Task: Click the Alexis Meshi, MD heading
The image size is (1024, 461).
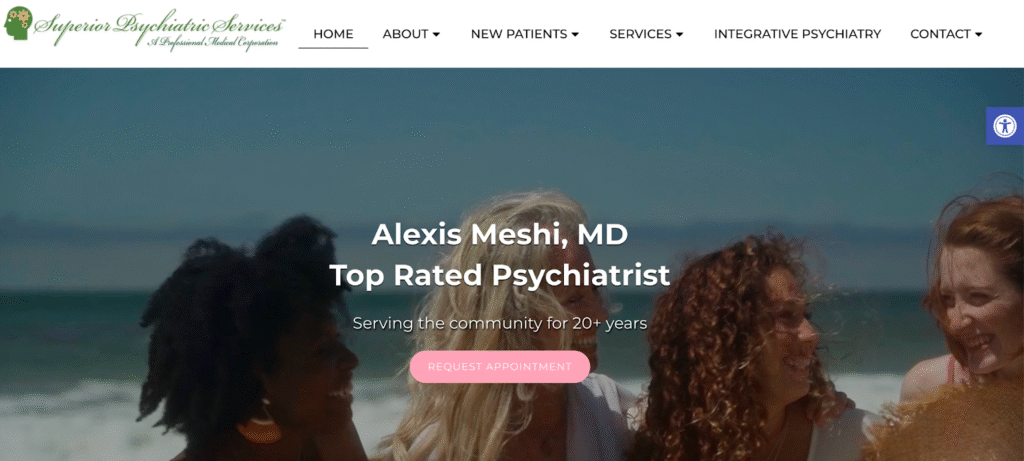Action: pyautogui.click(x=500, y=235)
